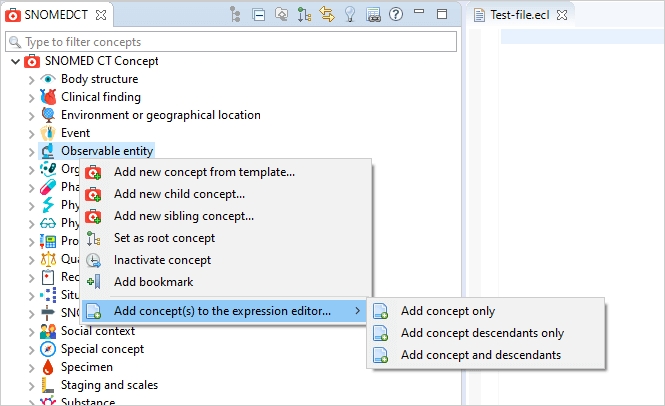Click the Collapse All toolbar icon
This screenshot has width=665, height=406.
pyautogui.click(x=258, y=15)
